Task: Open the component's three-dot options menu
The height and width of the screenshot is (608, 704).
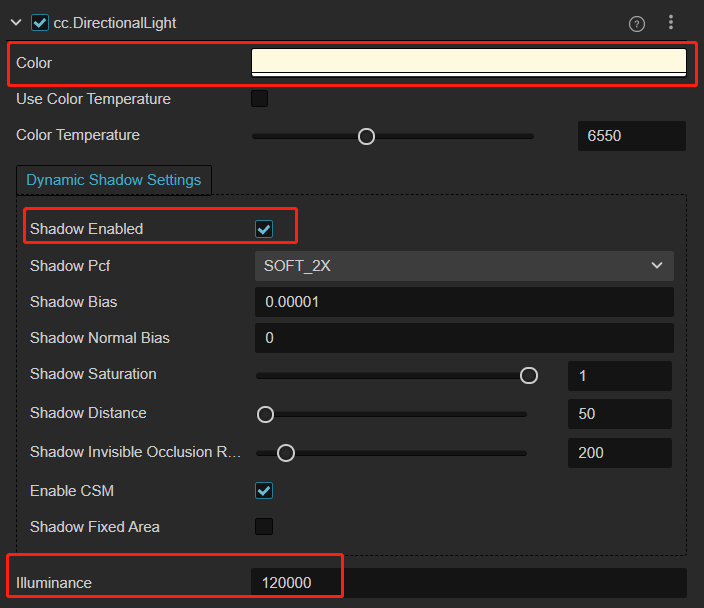Action: [671, 22]
